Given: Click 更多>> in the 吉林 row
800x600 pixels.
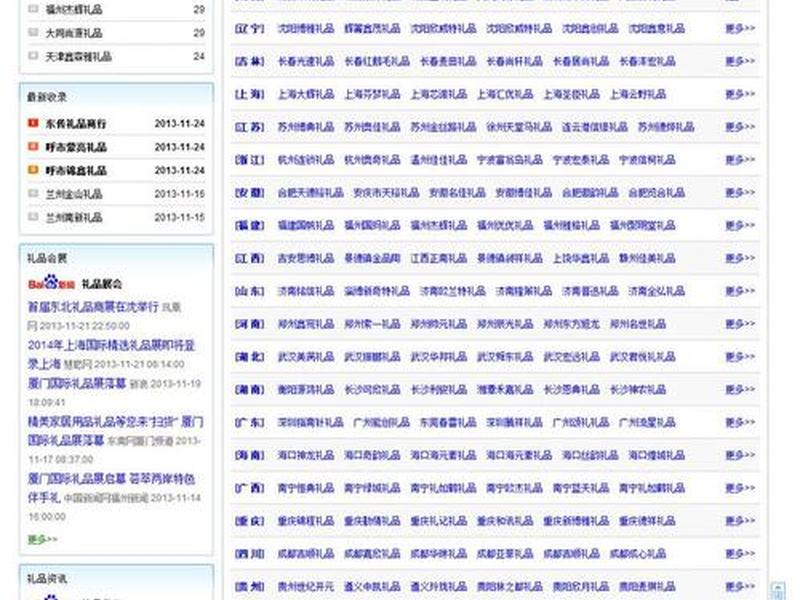Looking at the screenshot, I should coord(740,61).
